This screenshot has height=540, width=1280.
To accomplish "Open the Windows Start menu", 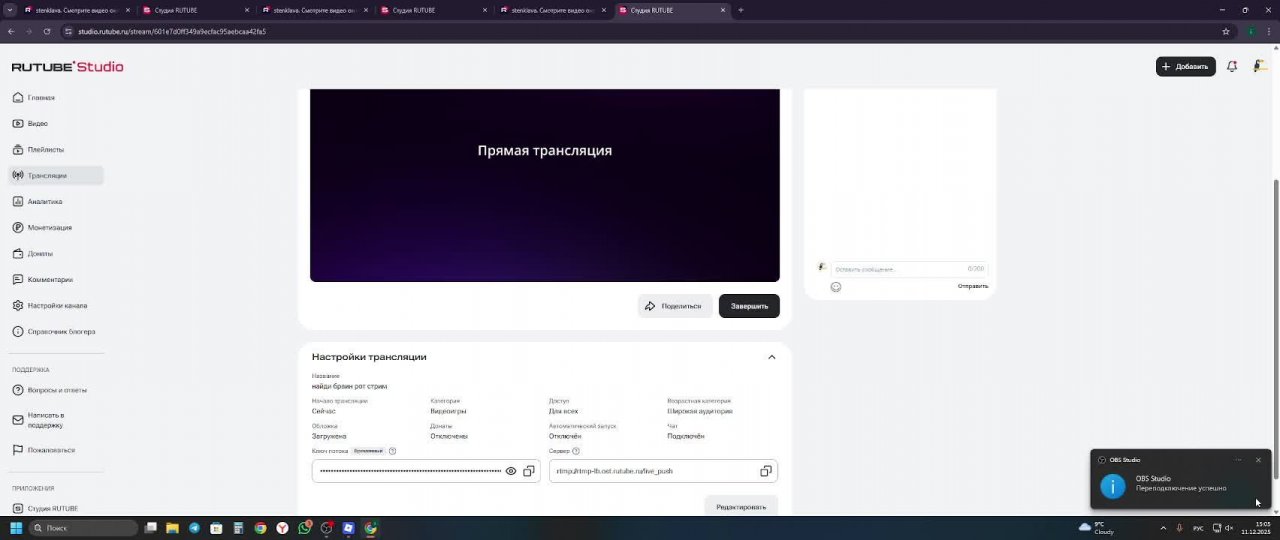I will point(16,528).
